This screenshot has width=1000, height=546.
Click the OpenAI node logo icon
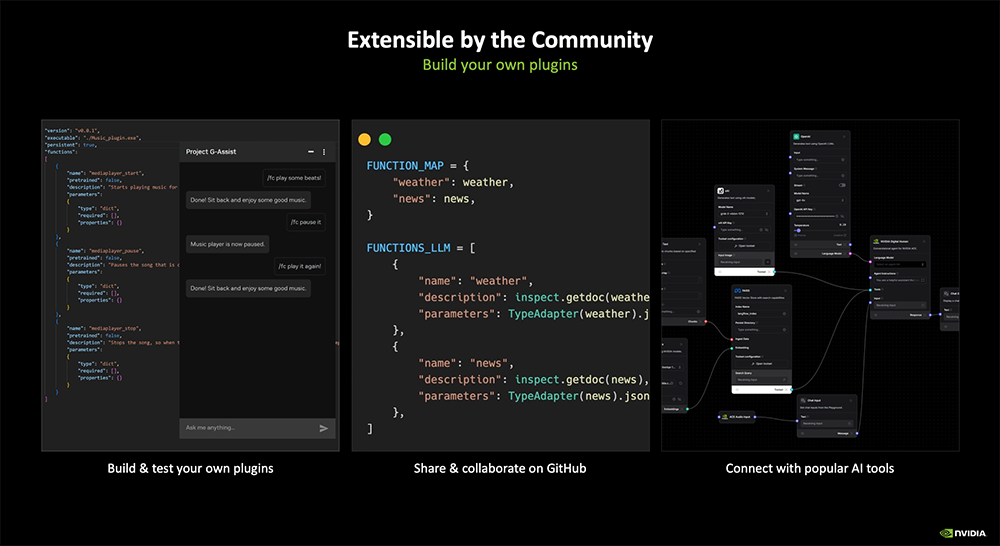pyautogui.click(x=794, y=137)
